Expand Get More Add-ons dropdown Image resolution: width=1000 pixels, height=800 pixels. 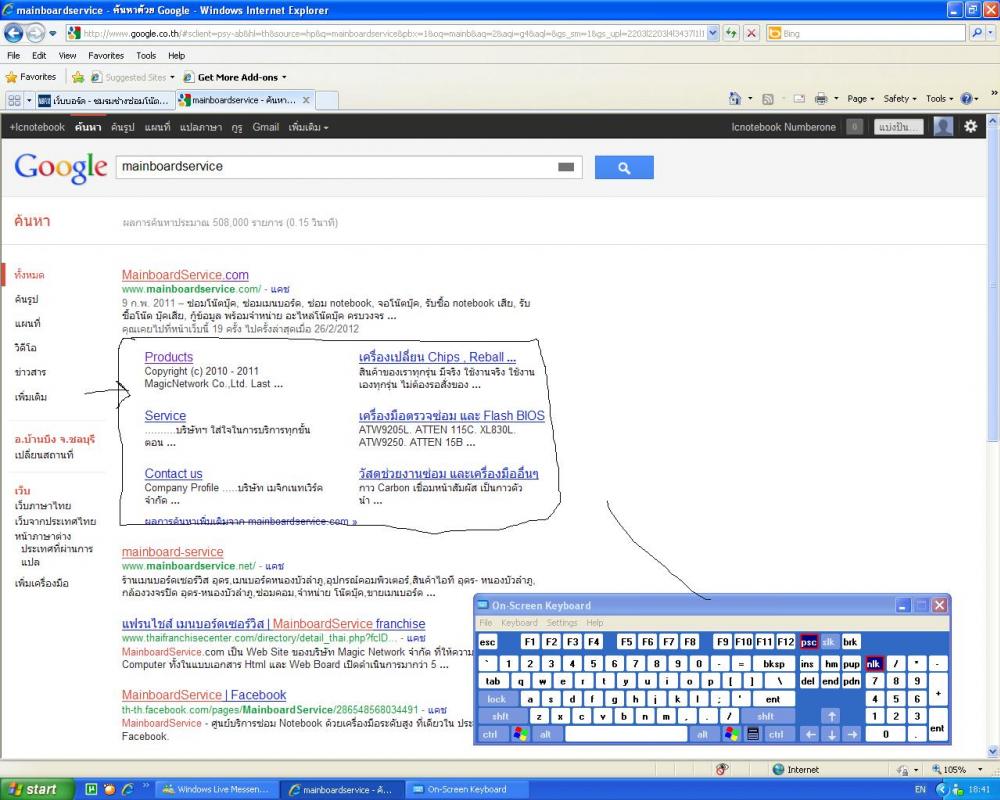click(284, 77)
